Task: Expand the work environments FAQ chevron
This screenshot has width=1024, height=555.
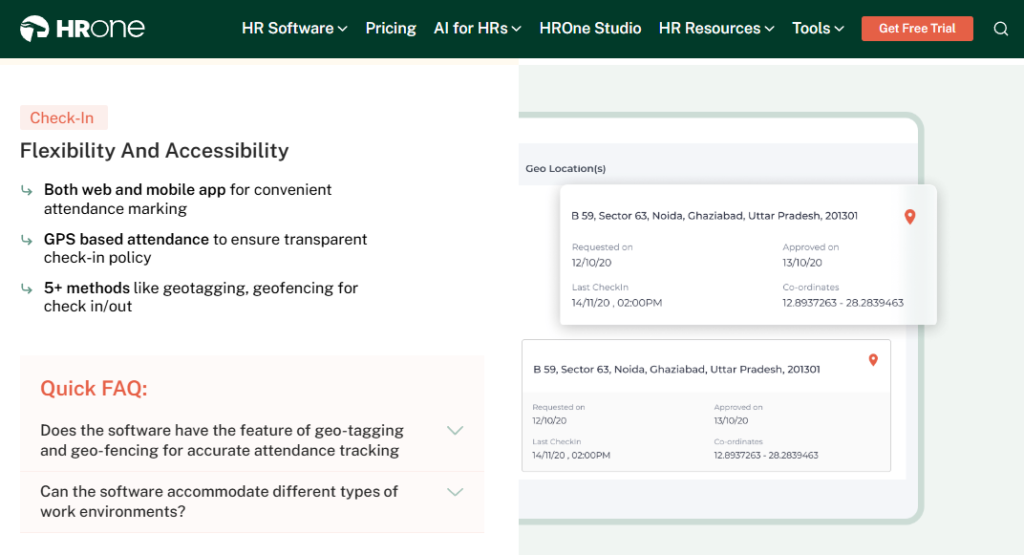Action: pos(455,492)
